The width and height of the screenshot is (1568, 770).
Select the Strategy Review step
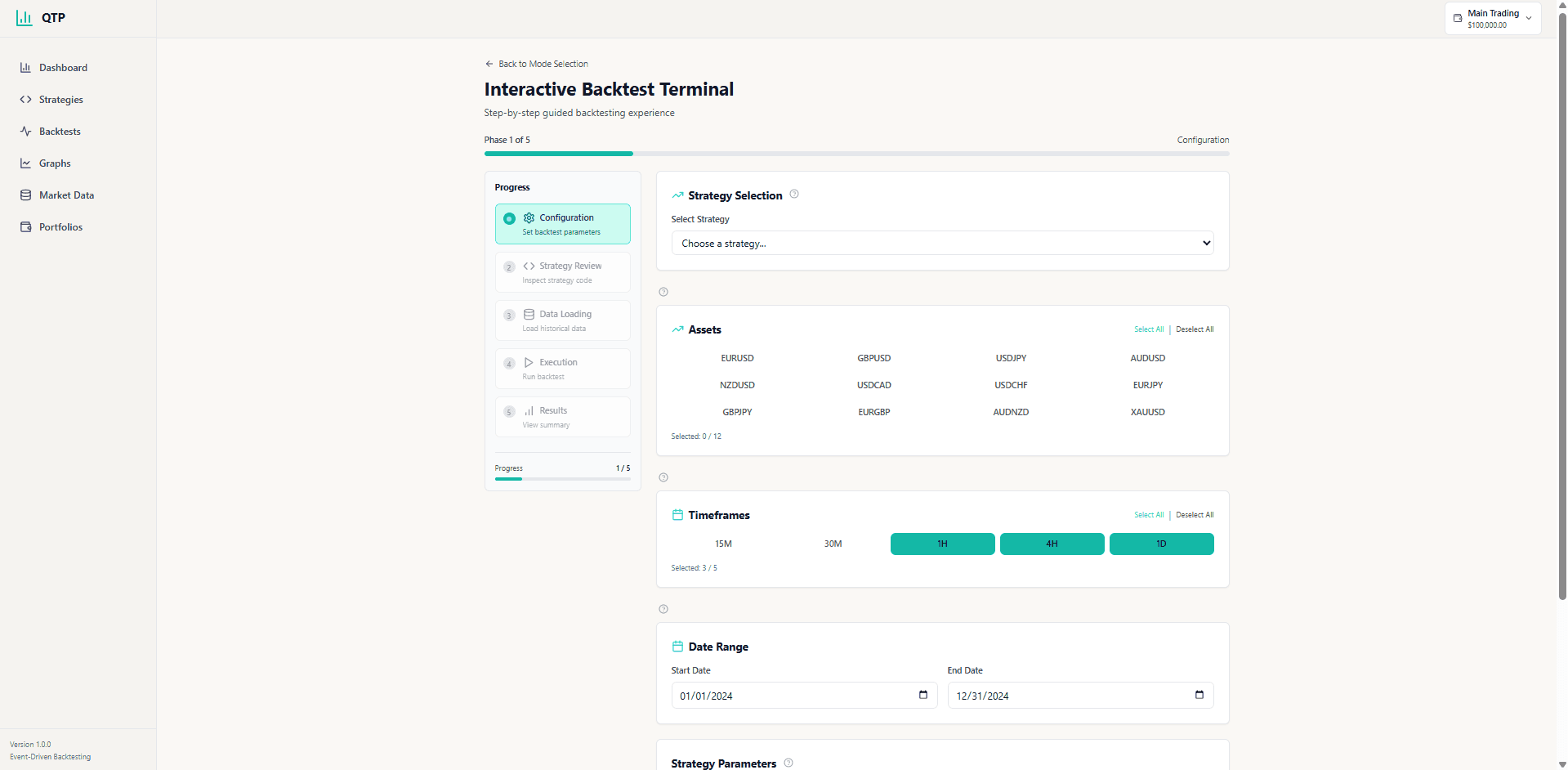point(562,272)
